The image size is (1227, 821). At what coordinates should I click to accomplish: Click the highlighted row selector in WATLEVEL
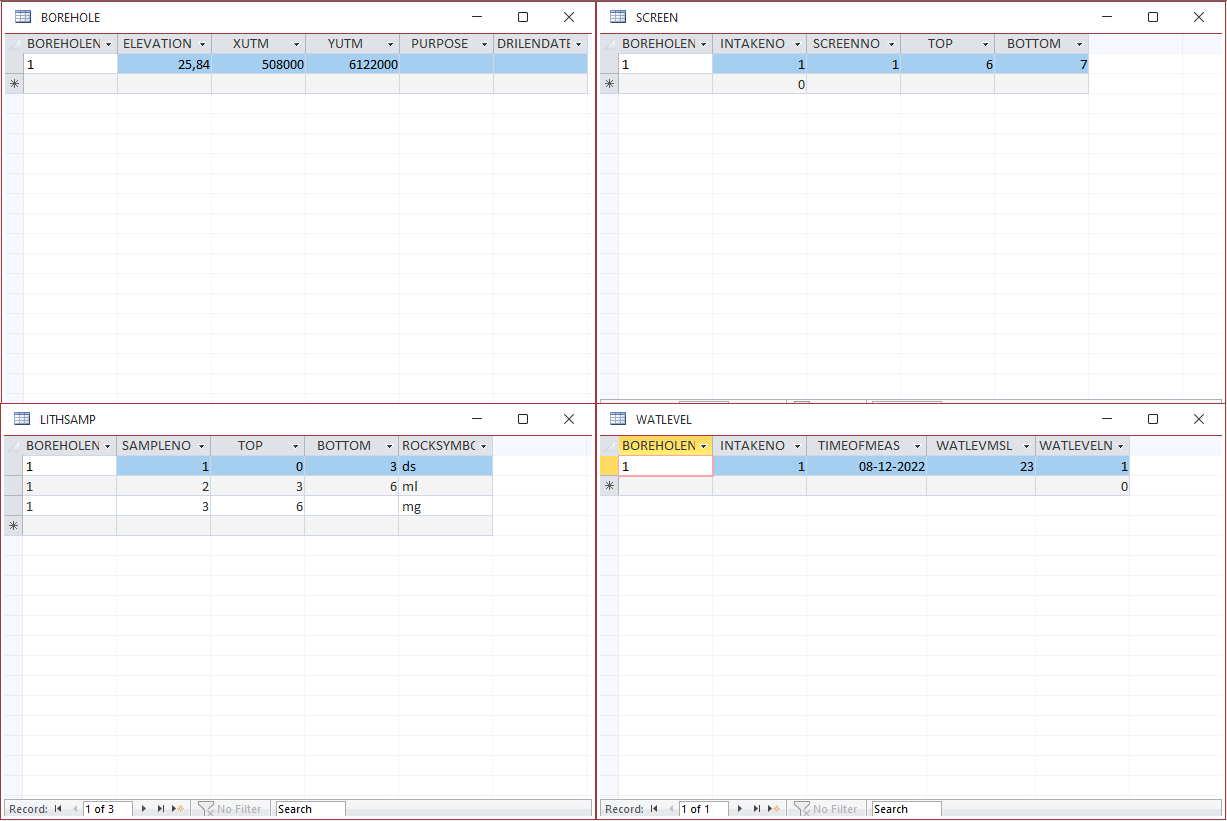click(x=609, y=466)
